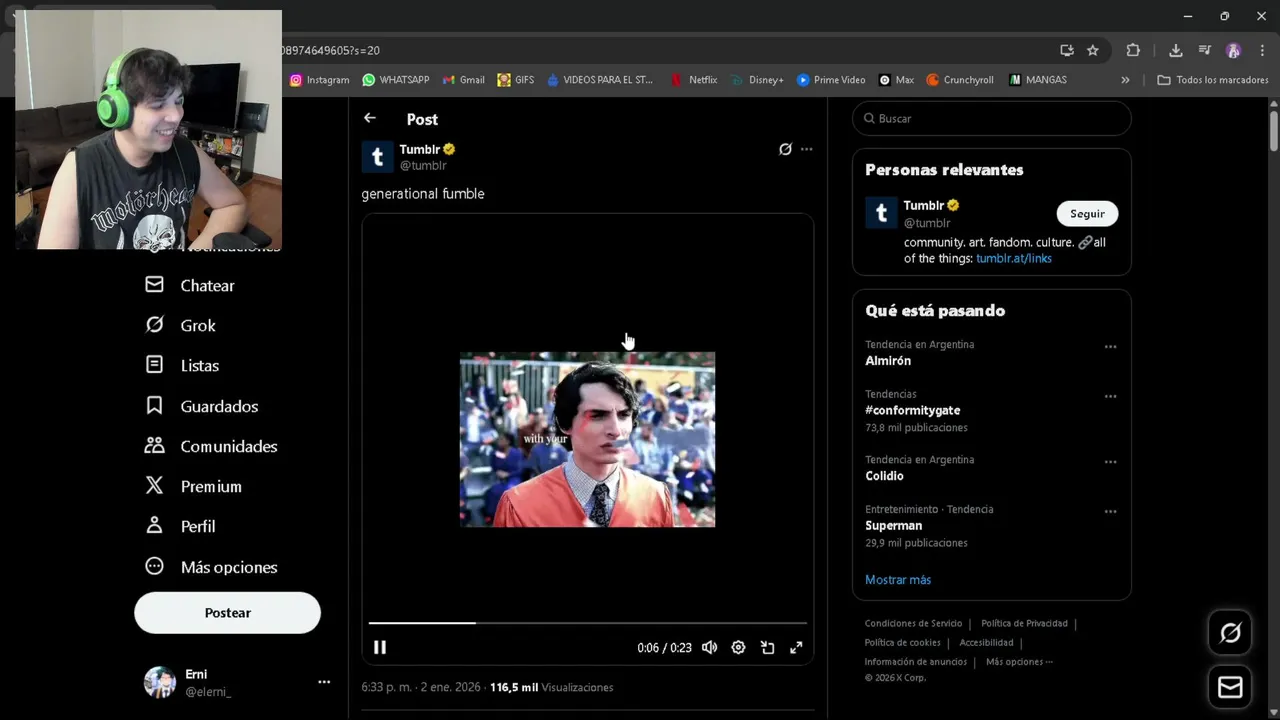Open Crunchyroll bookmark

(960, 80)
